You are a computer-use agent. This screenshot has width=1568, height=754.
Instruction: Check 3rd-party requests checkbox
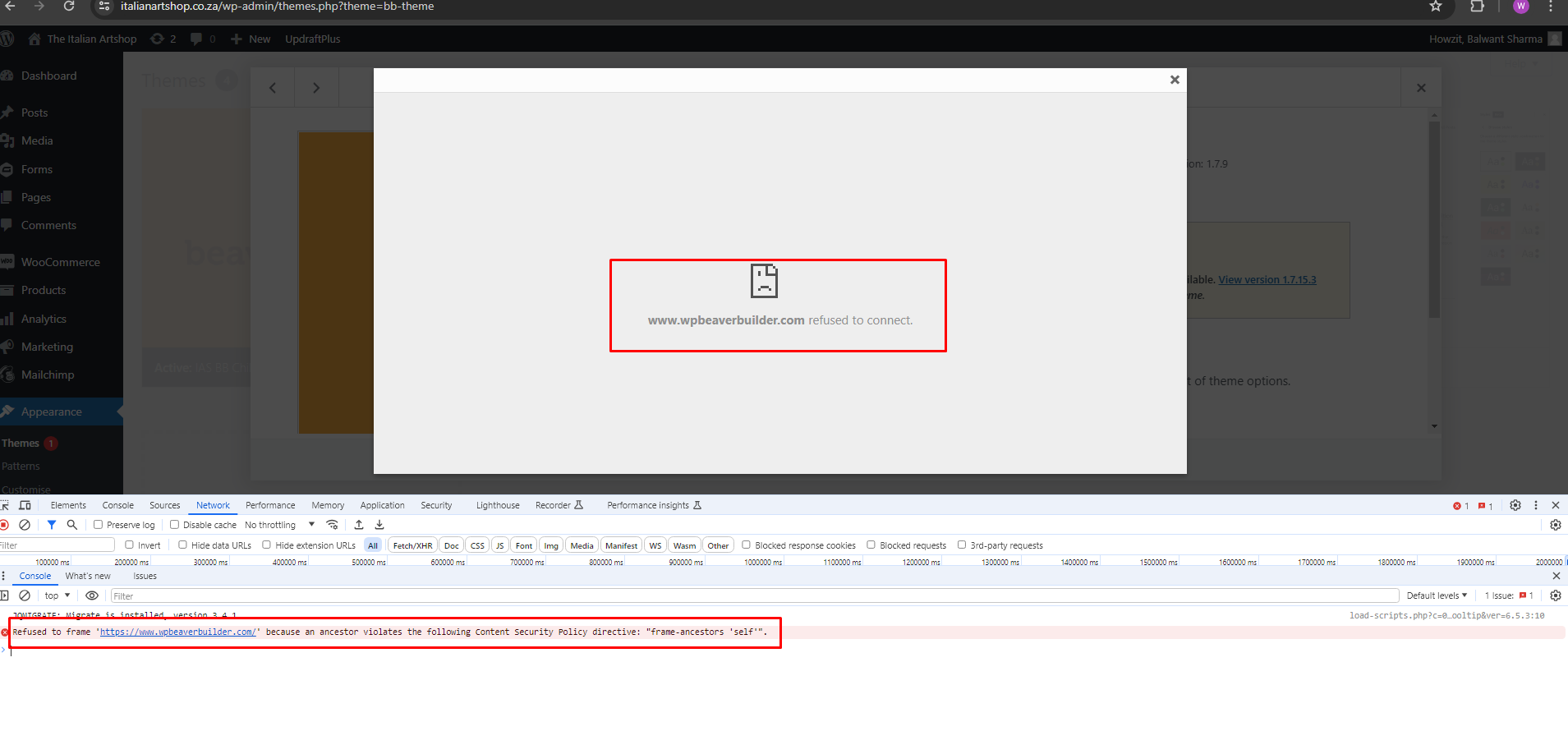pyautogui.click(x=961, y=545)
